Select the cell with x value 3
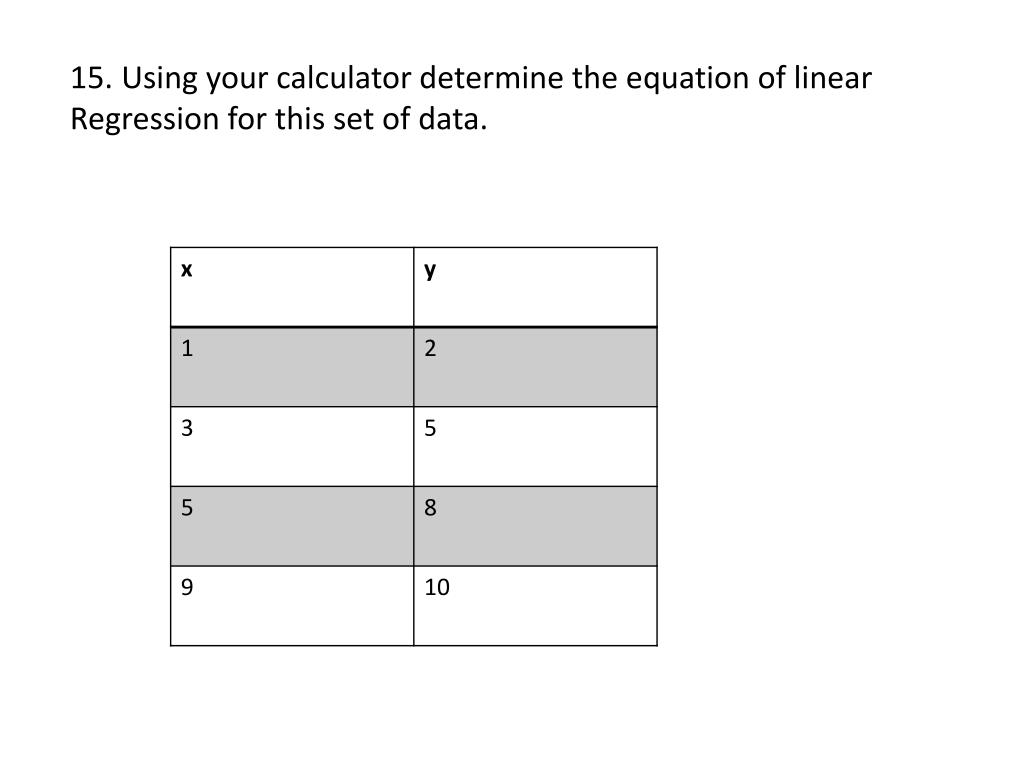 (292, 447)
